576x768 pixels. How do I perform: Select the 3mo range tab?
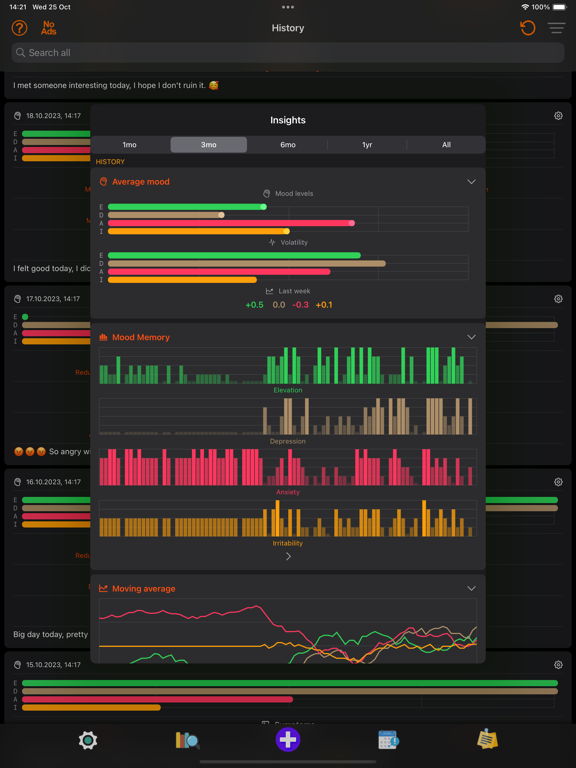(209, 145)
